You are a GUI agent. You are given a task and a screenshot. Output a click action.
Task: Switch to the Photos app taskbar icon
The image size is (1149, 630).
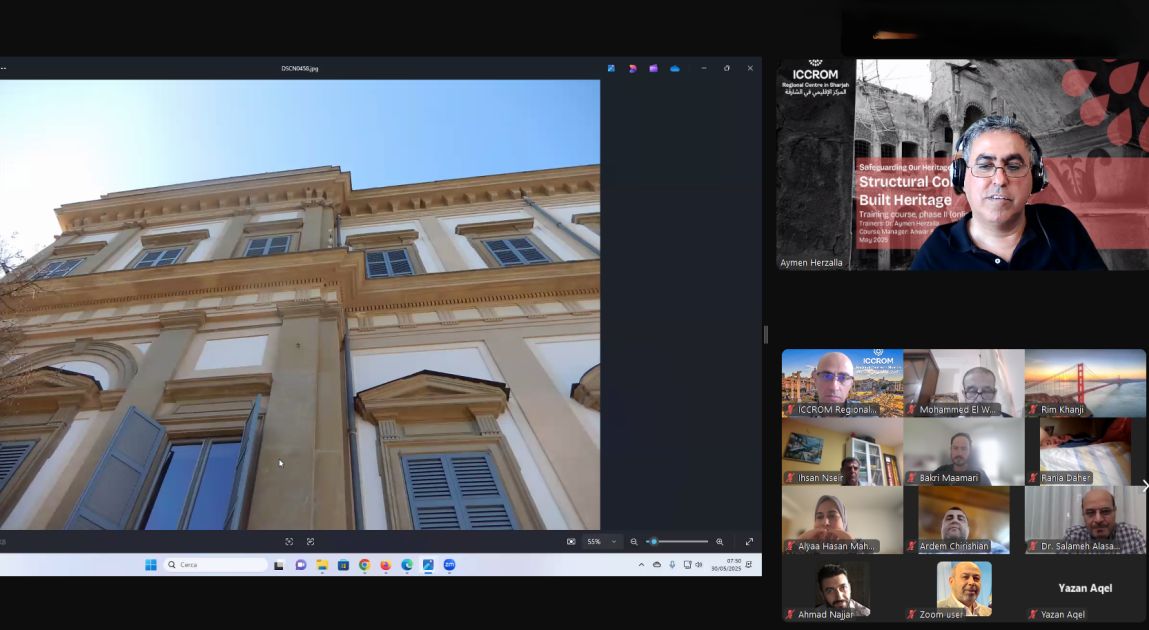(428, 565)
